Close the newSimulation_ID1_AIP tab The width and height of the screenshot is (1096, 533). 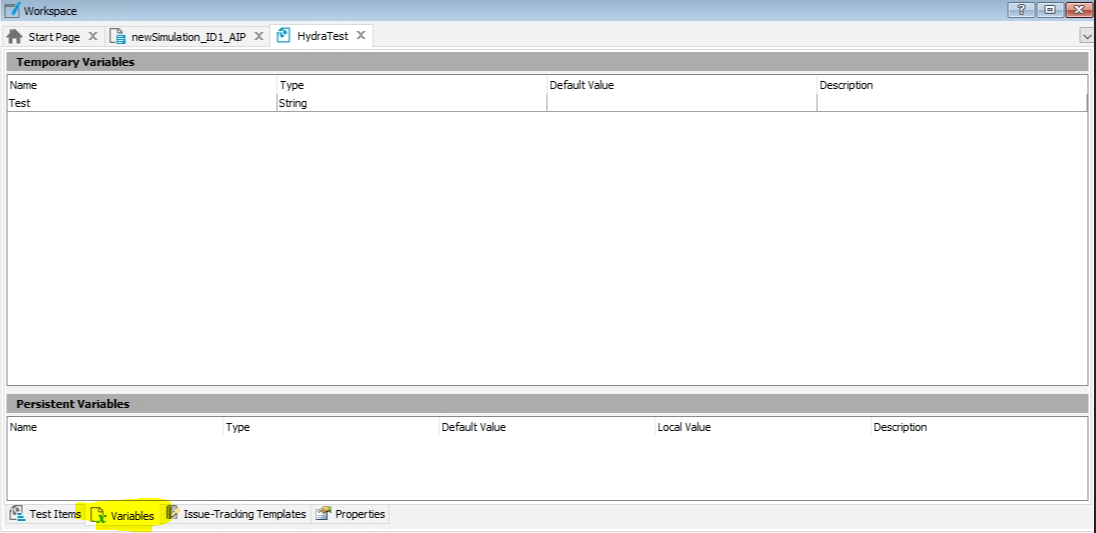tap(259, 36)
